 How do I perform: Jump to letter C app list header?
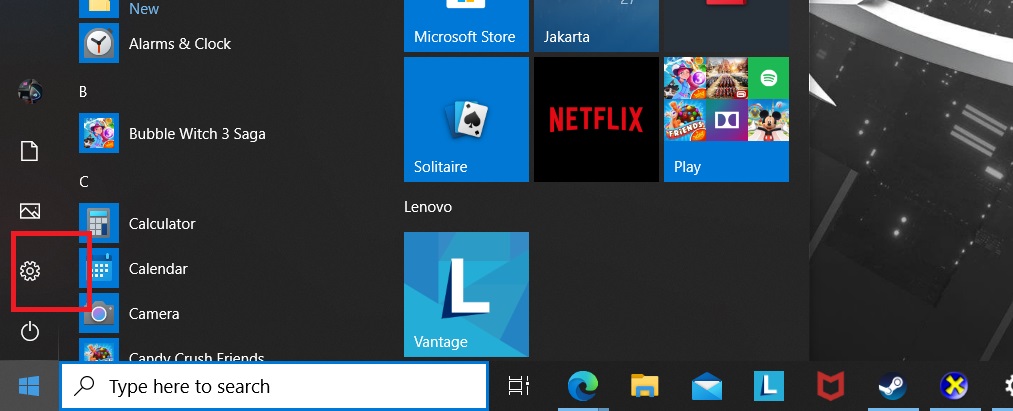[83, 182]
